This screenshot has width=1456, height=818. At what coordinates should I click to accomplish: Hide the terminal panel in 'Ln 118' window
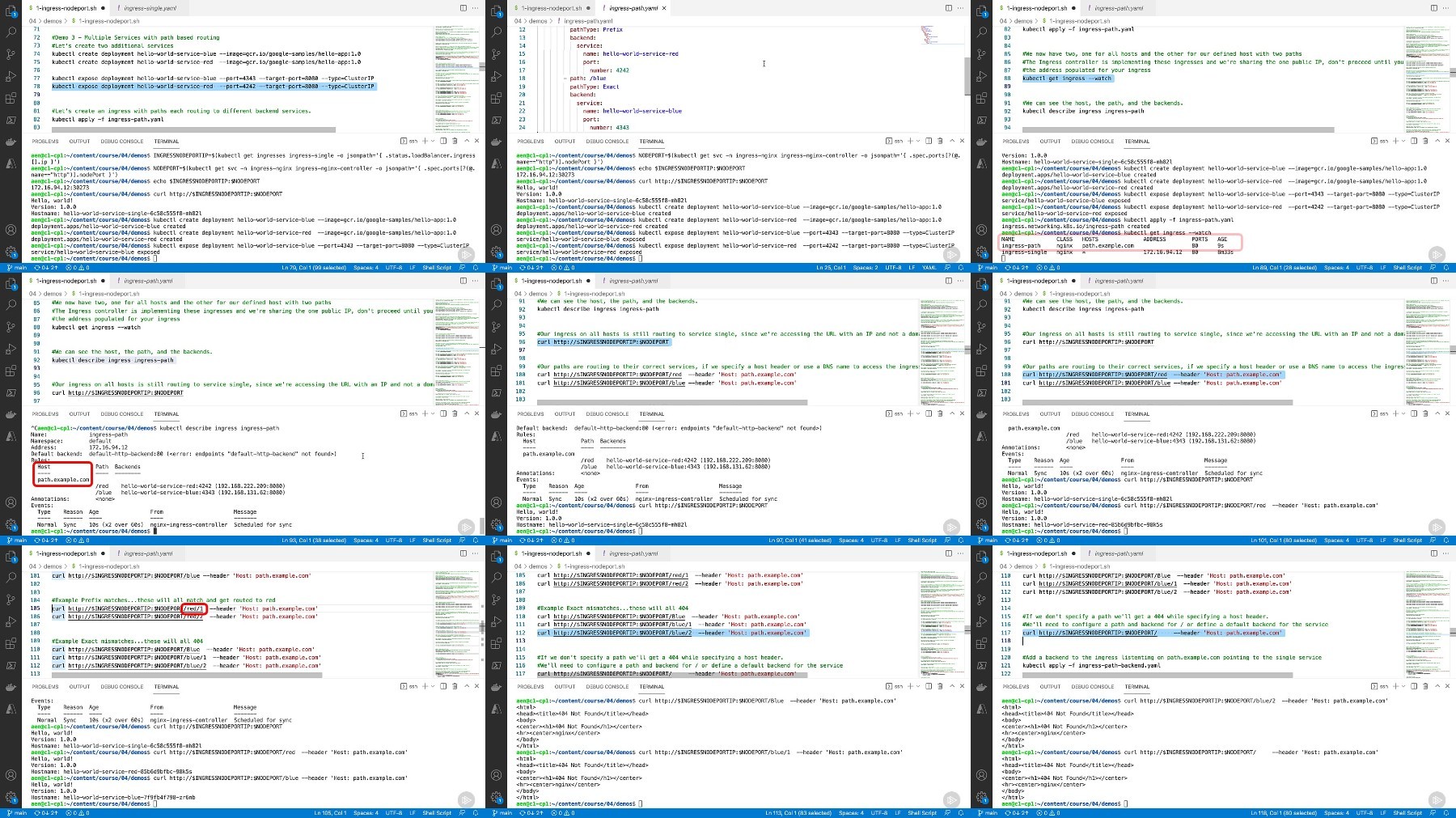click(x=1447, y=686)
